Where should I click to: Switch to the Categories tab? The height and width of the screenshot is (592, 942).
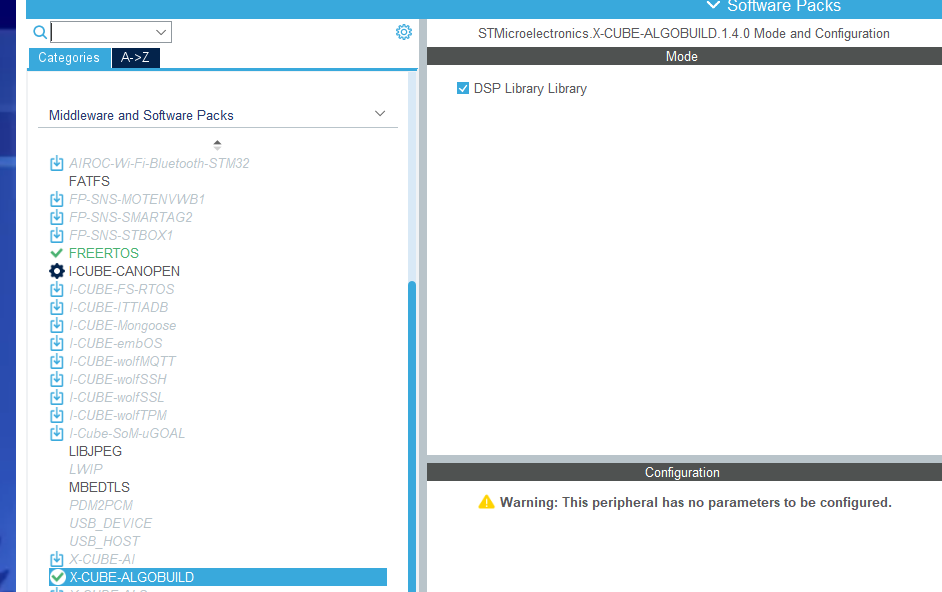coord(69,58)
